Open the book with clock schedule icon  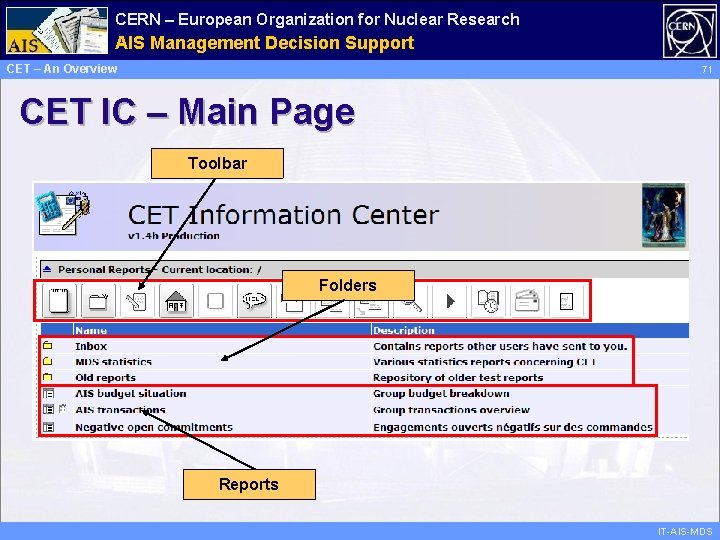pyautogui.click(x=489, y=301)
